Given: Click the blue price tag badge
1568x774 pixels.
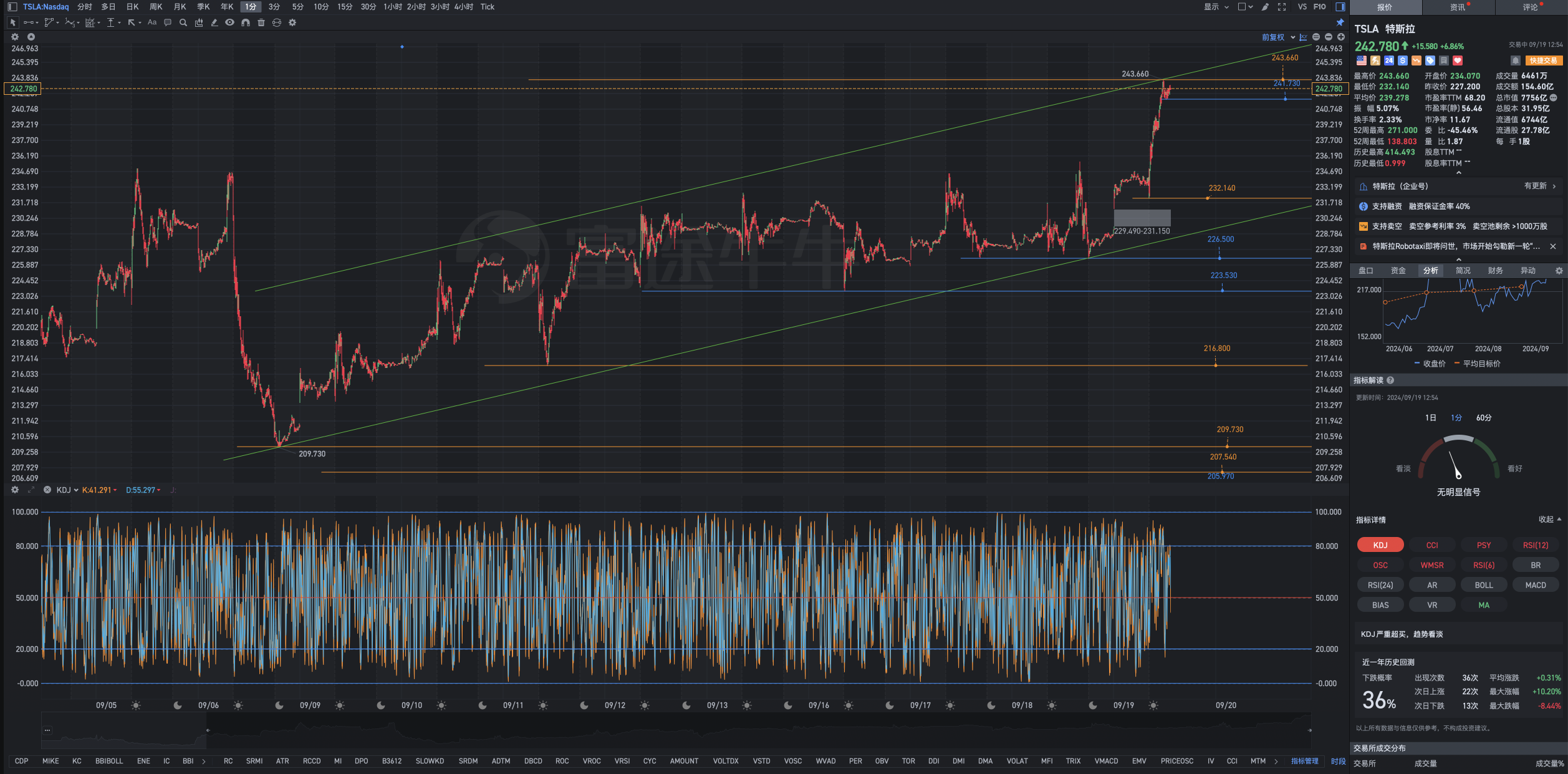Looking at the screenshot, I should tap(1430, 60).
